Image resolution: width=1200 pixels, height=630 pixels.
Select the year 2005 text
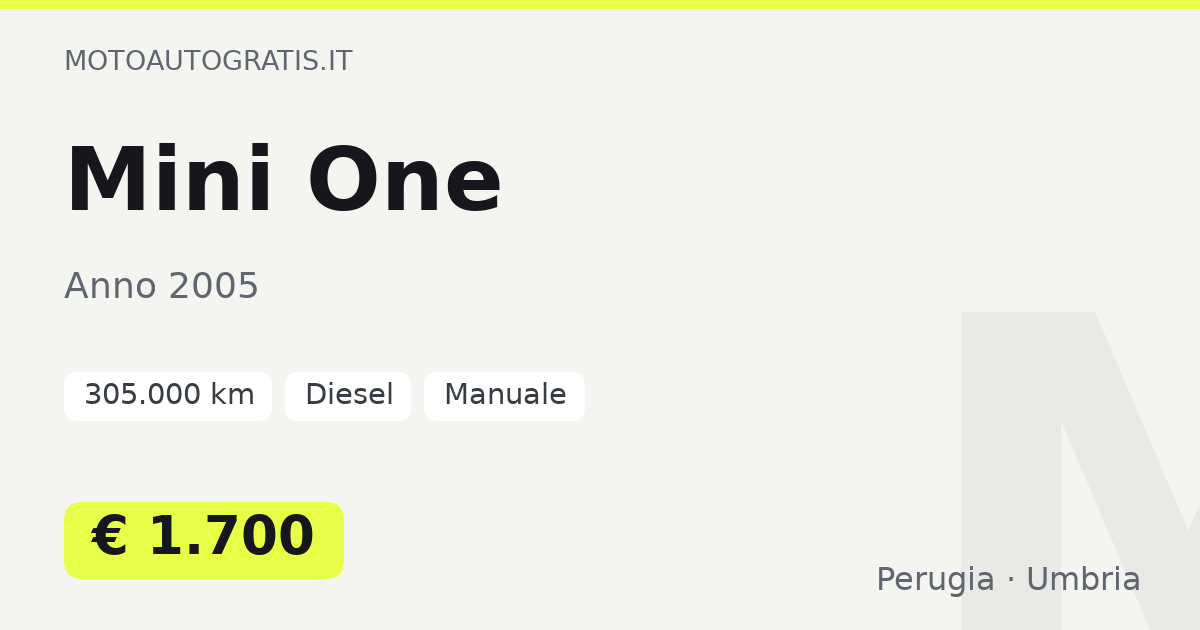(213, 287)
